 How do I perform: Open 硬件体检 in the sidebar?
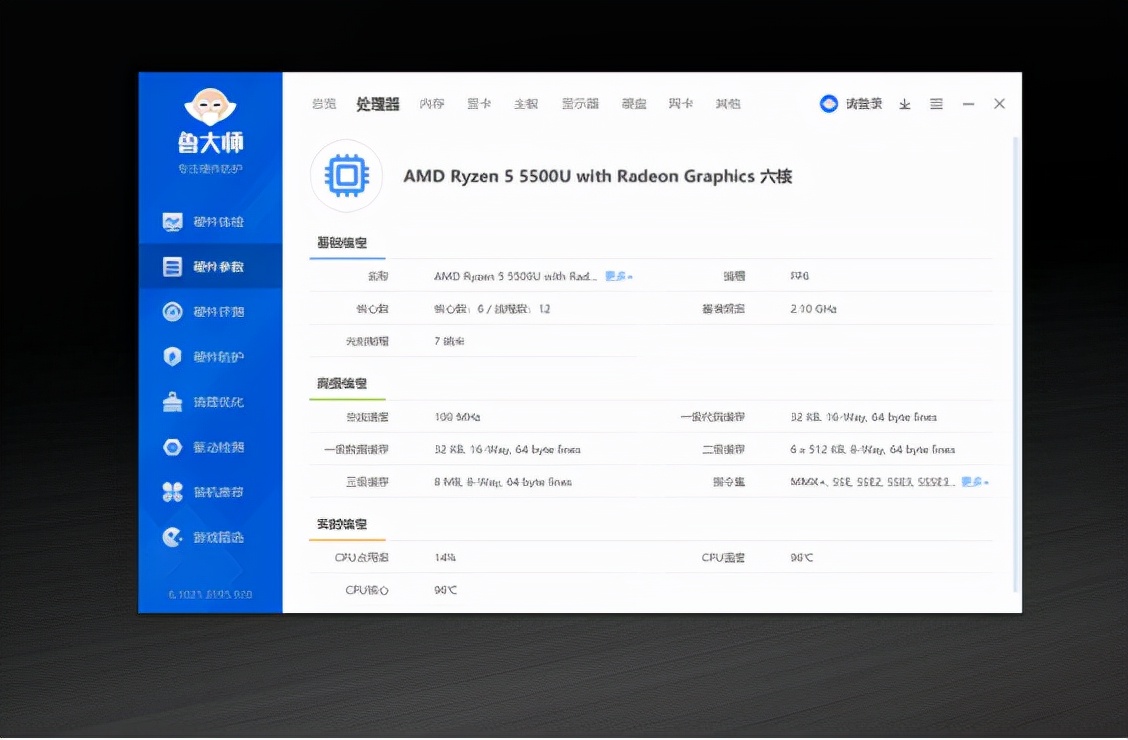coord(210,221)
